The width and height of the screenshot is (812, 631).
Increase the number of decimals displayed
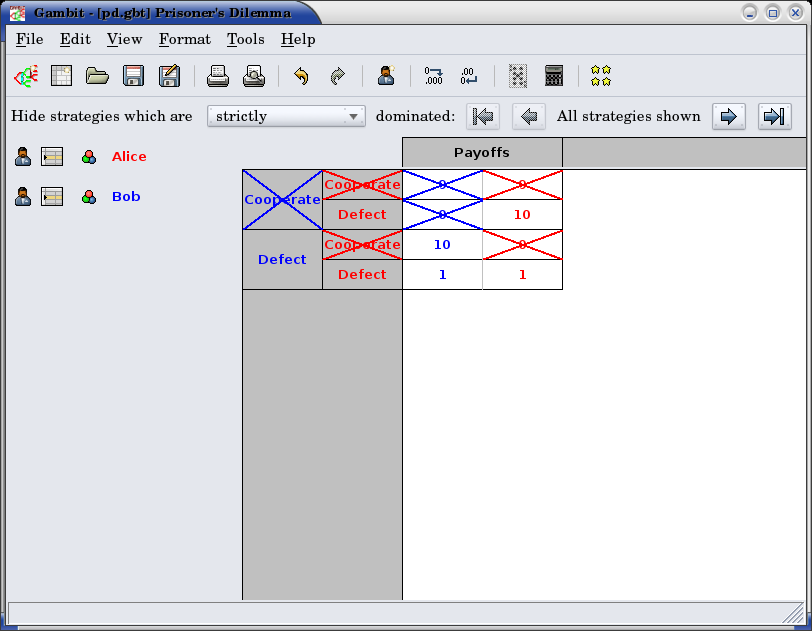coord(433,76)
